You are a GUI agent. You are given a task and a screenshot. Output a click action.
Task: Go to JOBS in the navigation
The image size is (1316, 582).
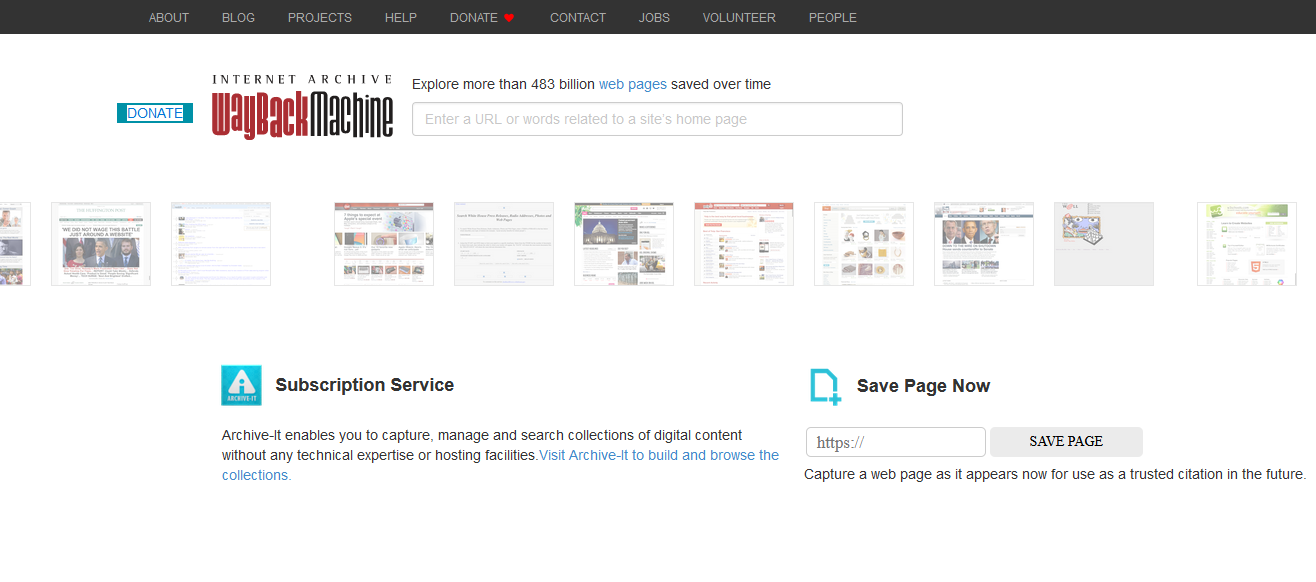654,17
